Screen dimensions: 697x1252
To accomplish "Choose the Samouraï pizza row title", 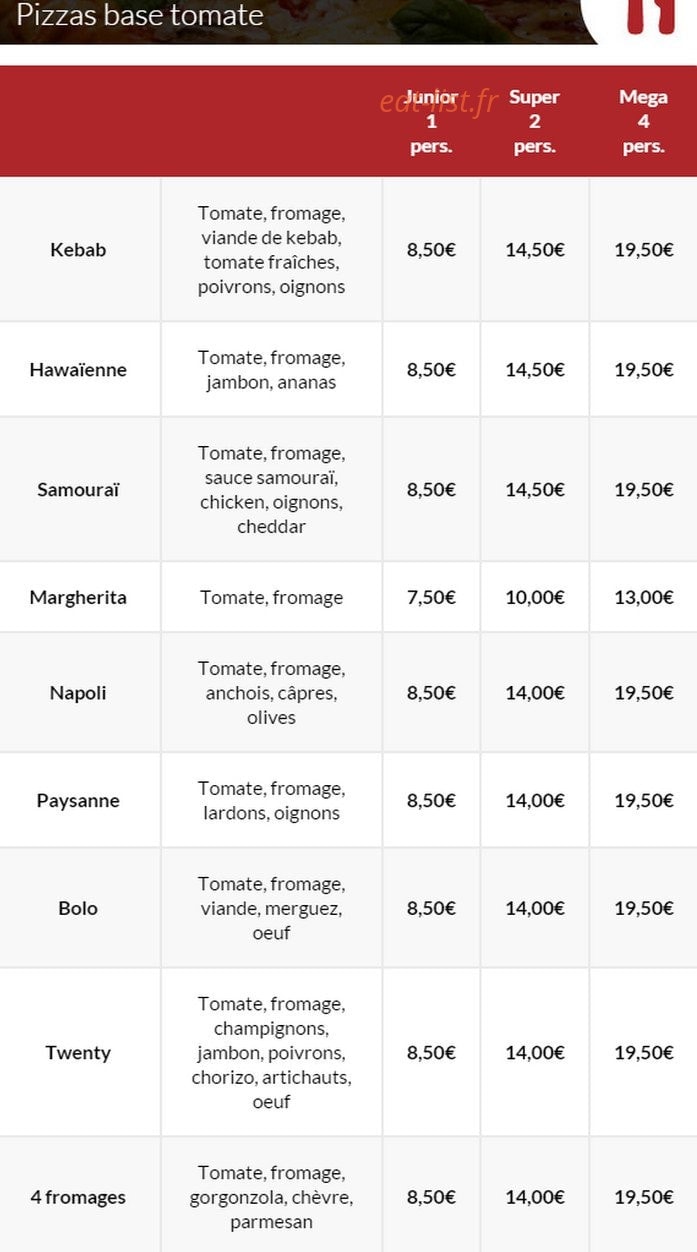I will click(78, 490).
